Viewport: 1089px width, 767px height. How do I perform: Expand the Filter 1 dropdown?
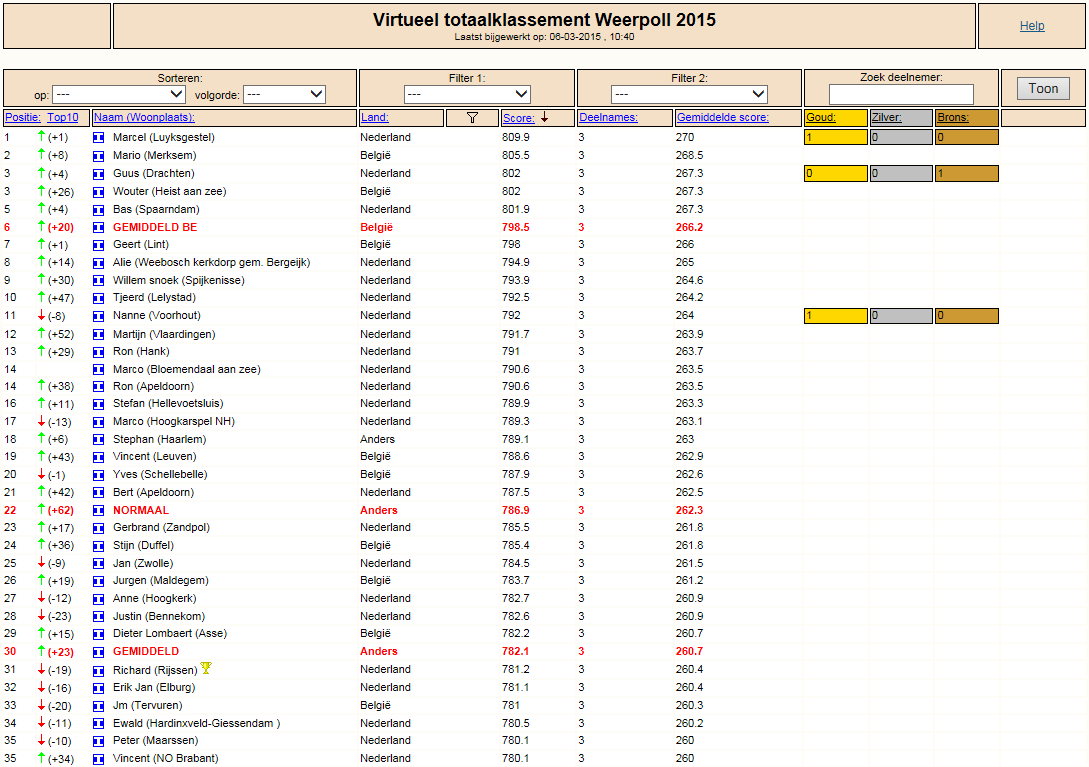click(x=467, y=94)
